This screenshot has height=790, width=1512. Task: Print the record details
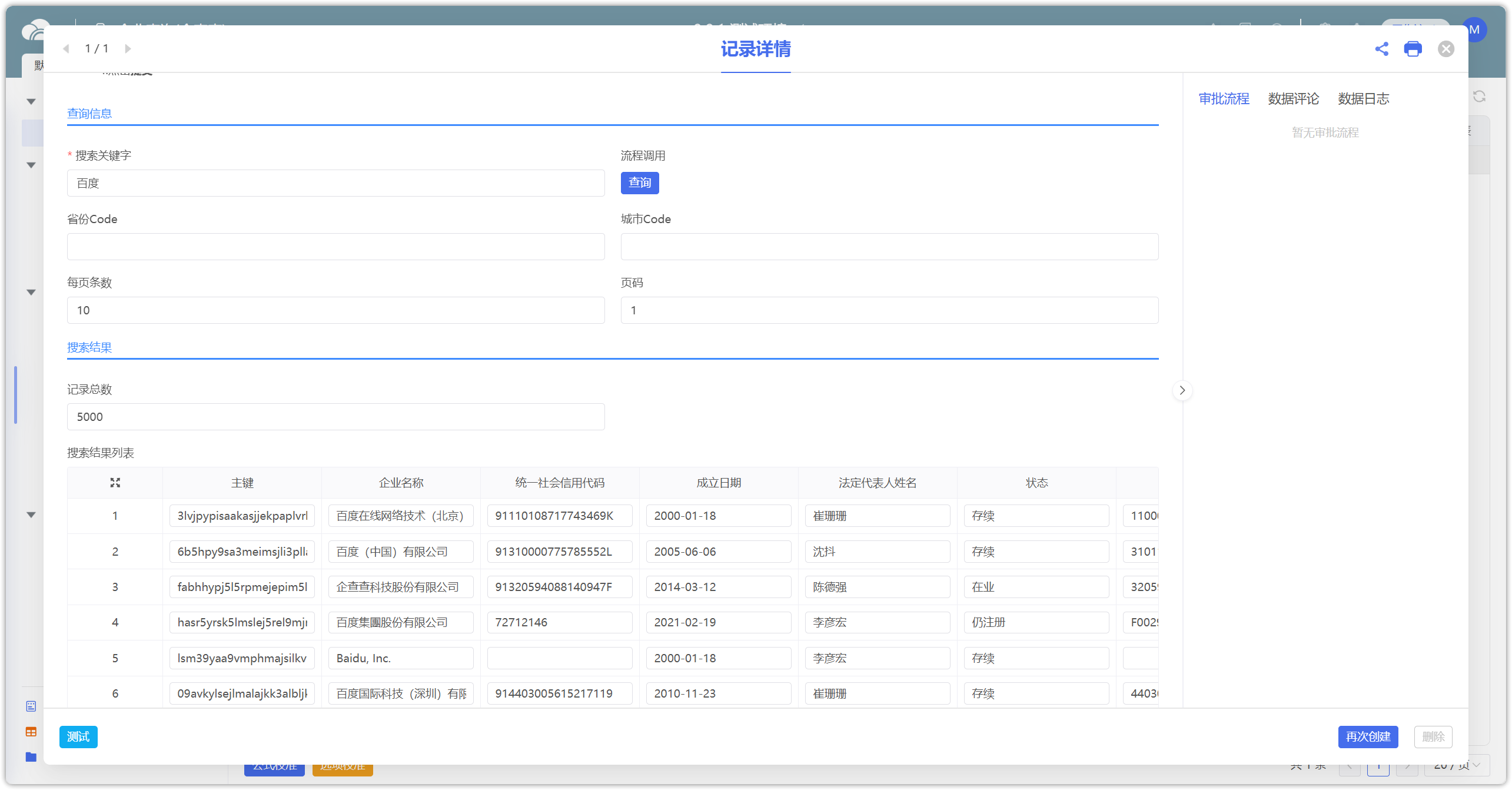[x=1413, y=49]
